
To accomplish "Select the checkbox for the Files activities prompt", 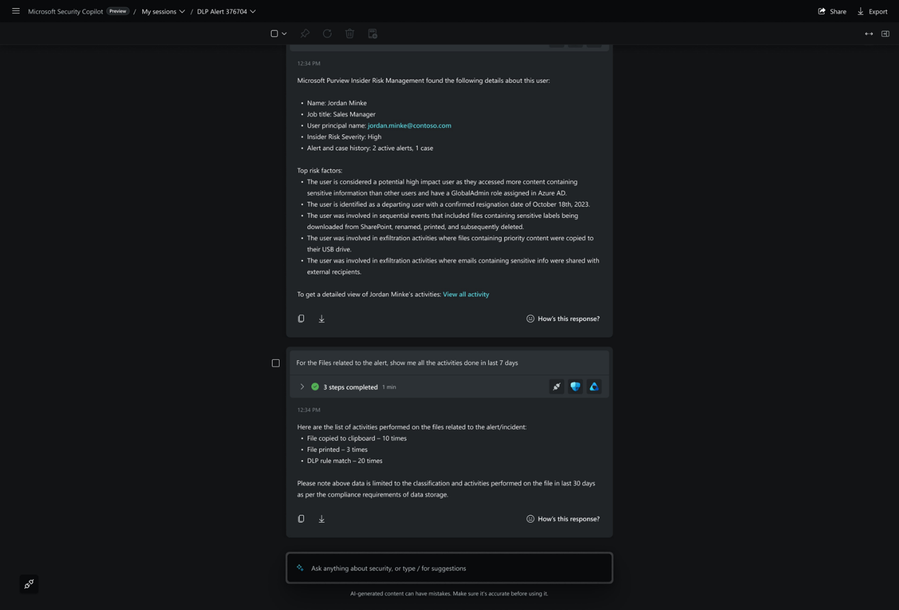I will tap(276, 363).
